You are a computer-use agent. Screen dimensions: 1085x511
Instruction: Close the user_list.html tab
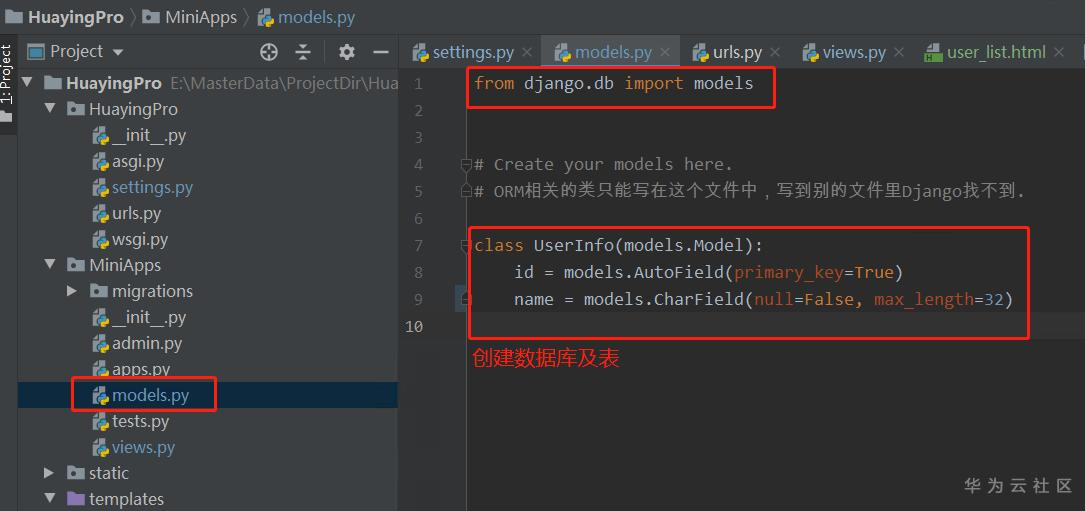coord(1059,52)
